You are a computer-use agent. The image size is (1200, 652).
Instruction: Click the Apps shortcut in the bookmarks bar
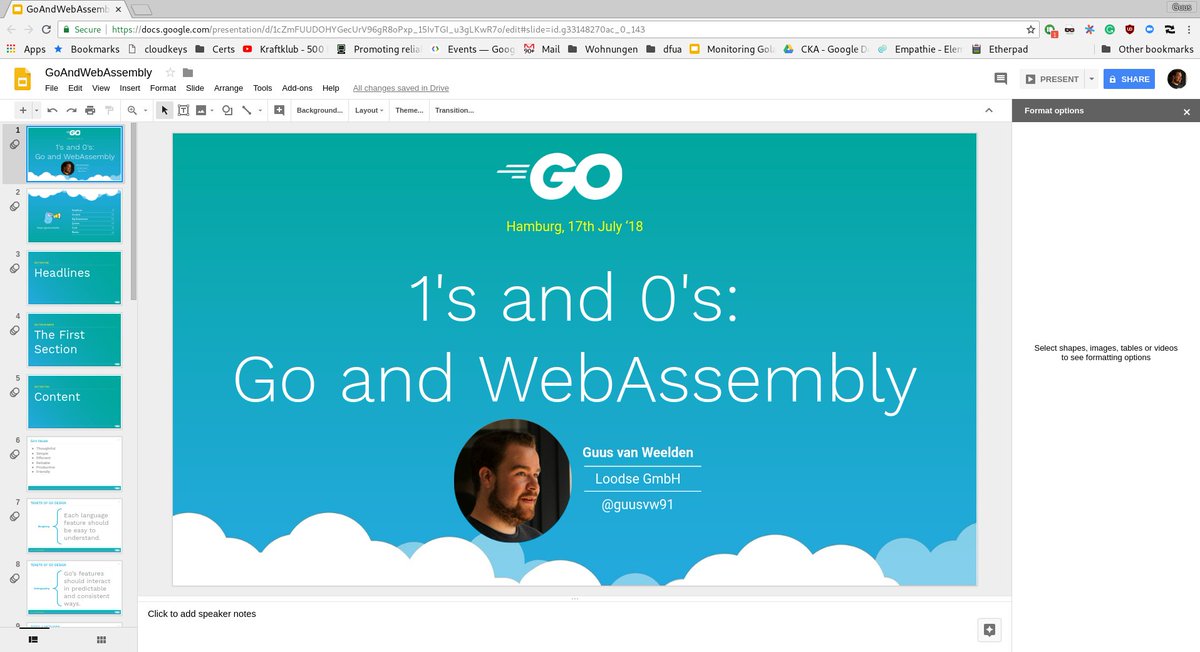pyautogui.click(x=26, y=48)
